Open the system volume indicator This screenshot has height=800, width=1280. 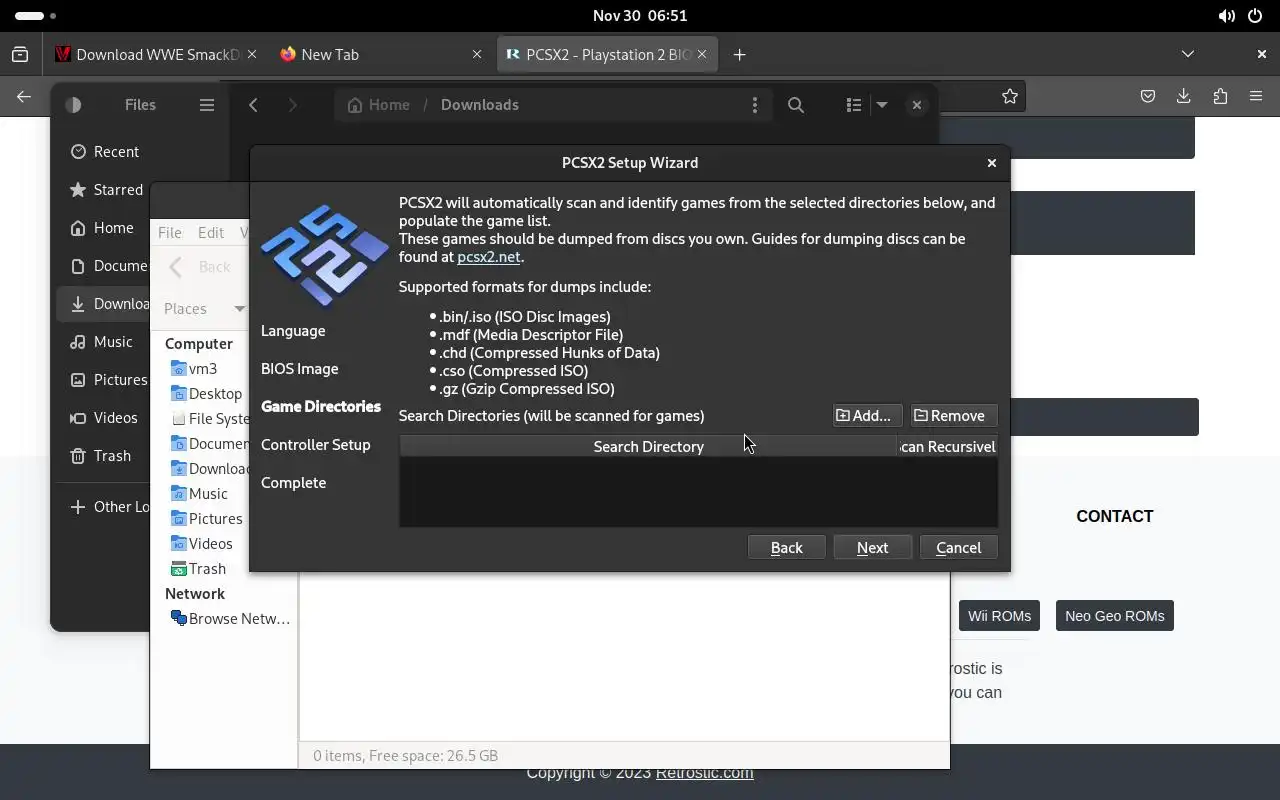click(1227, 16)
